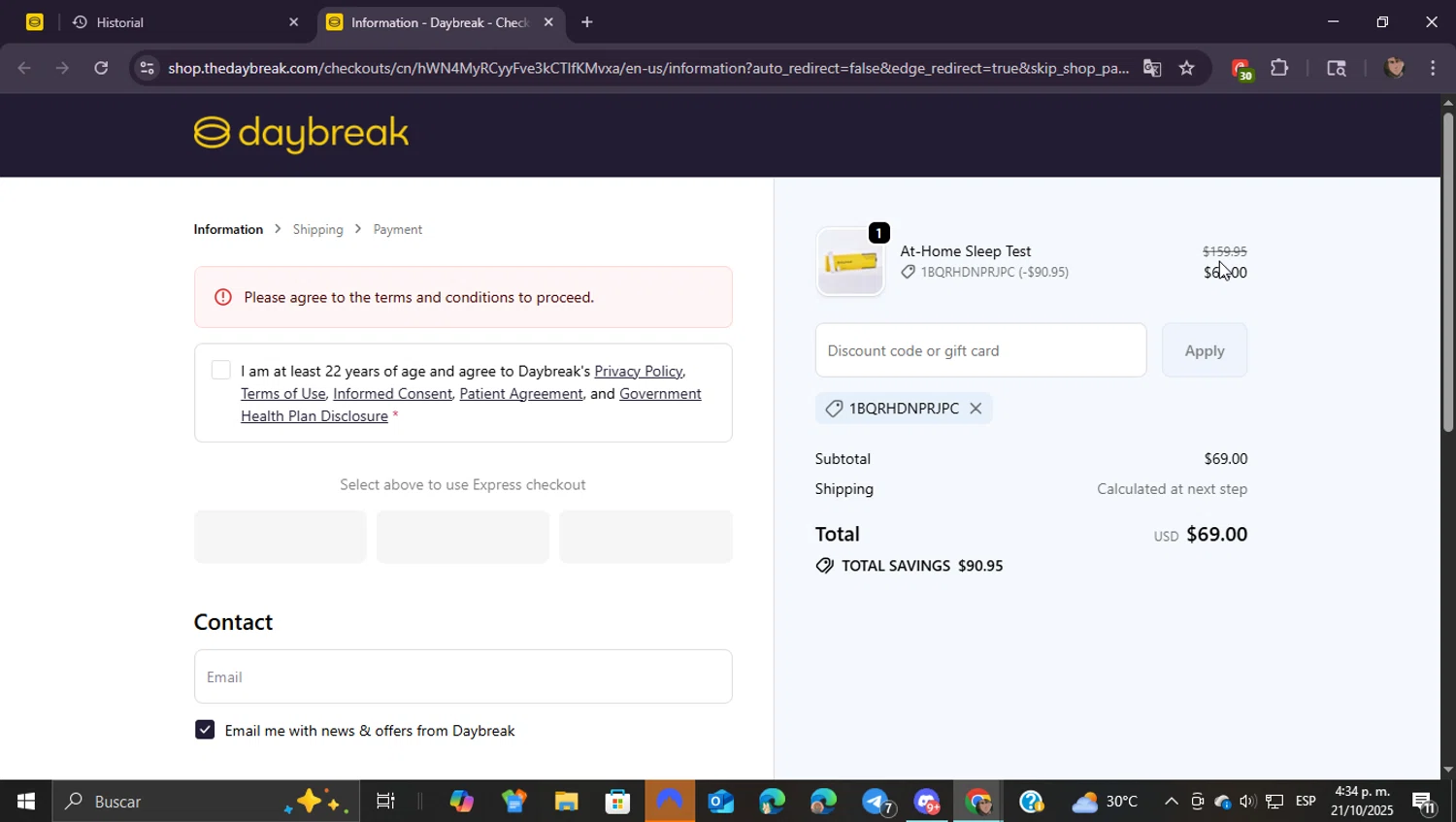
Task: Open the weather widget showing 30°C
Action: [1105, 802]
